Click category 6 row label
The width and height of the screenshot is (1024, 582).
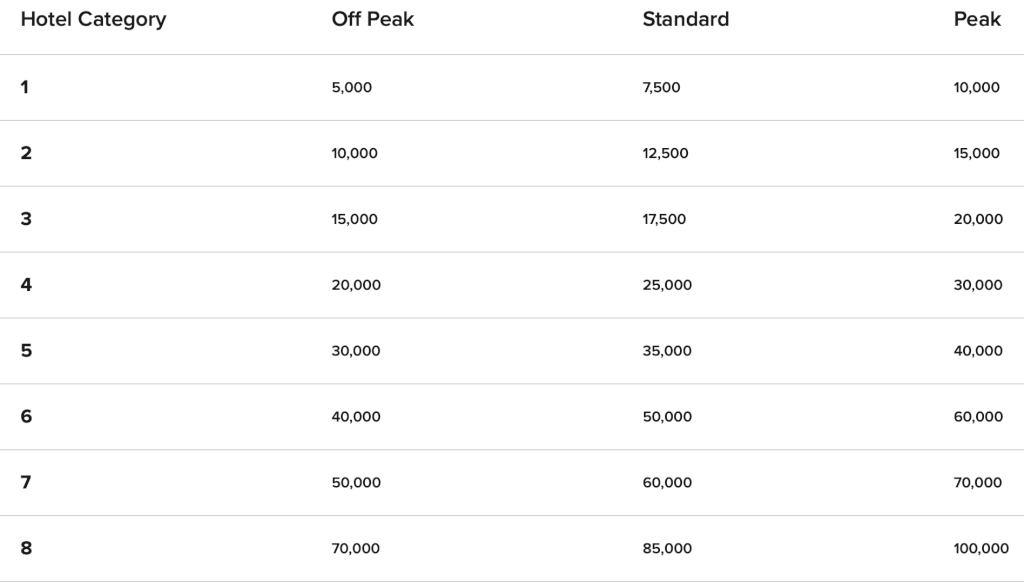[26, 417]
